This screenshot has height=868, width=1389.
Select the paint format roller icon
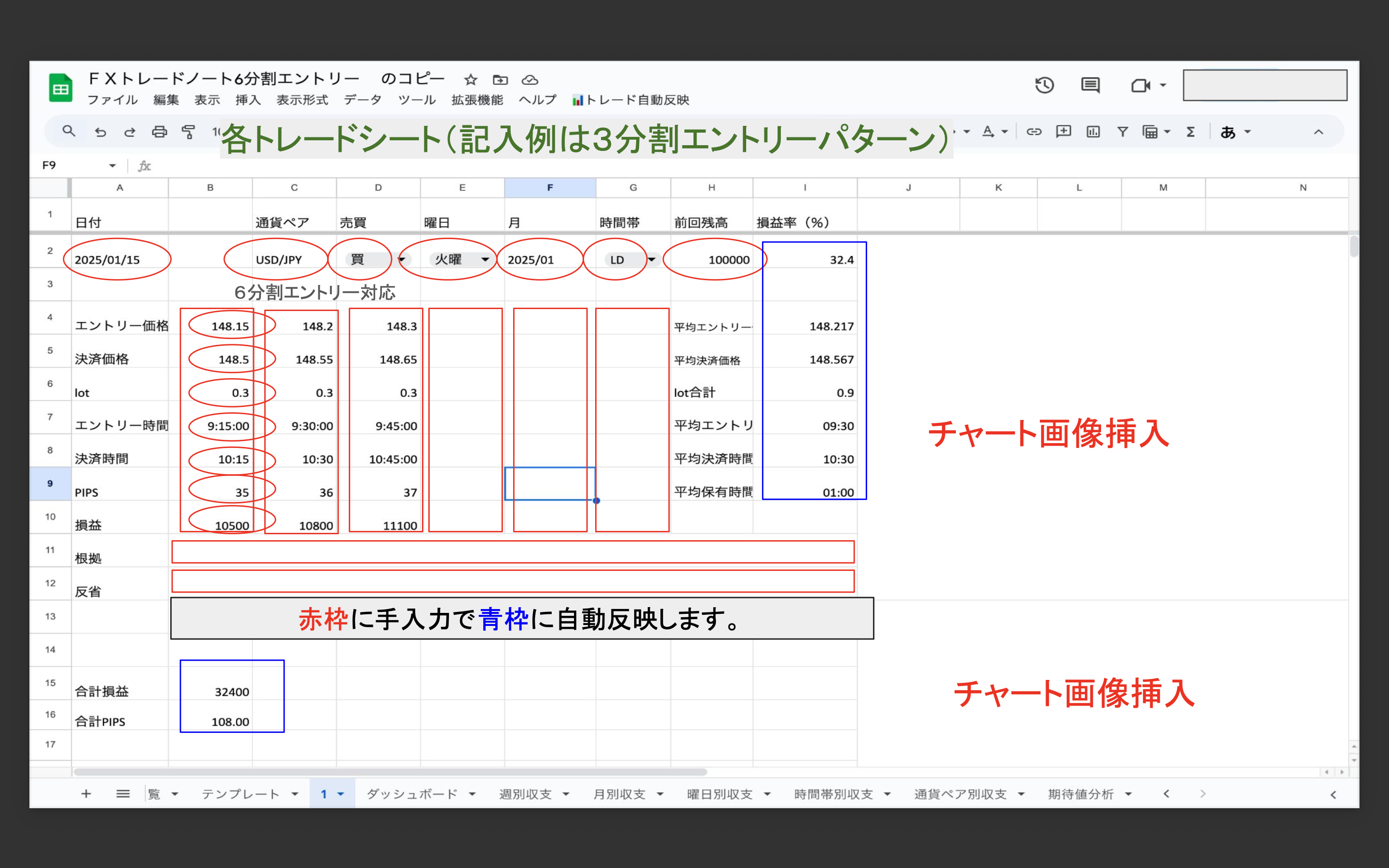188,132
